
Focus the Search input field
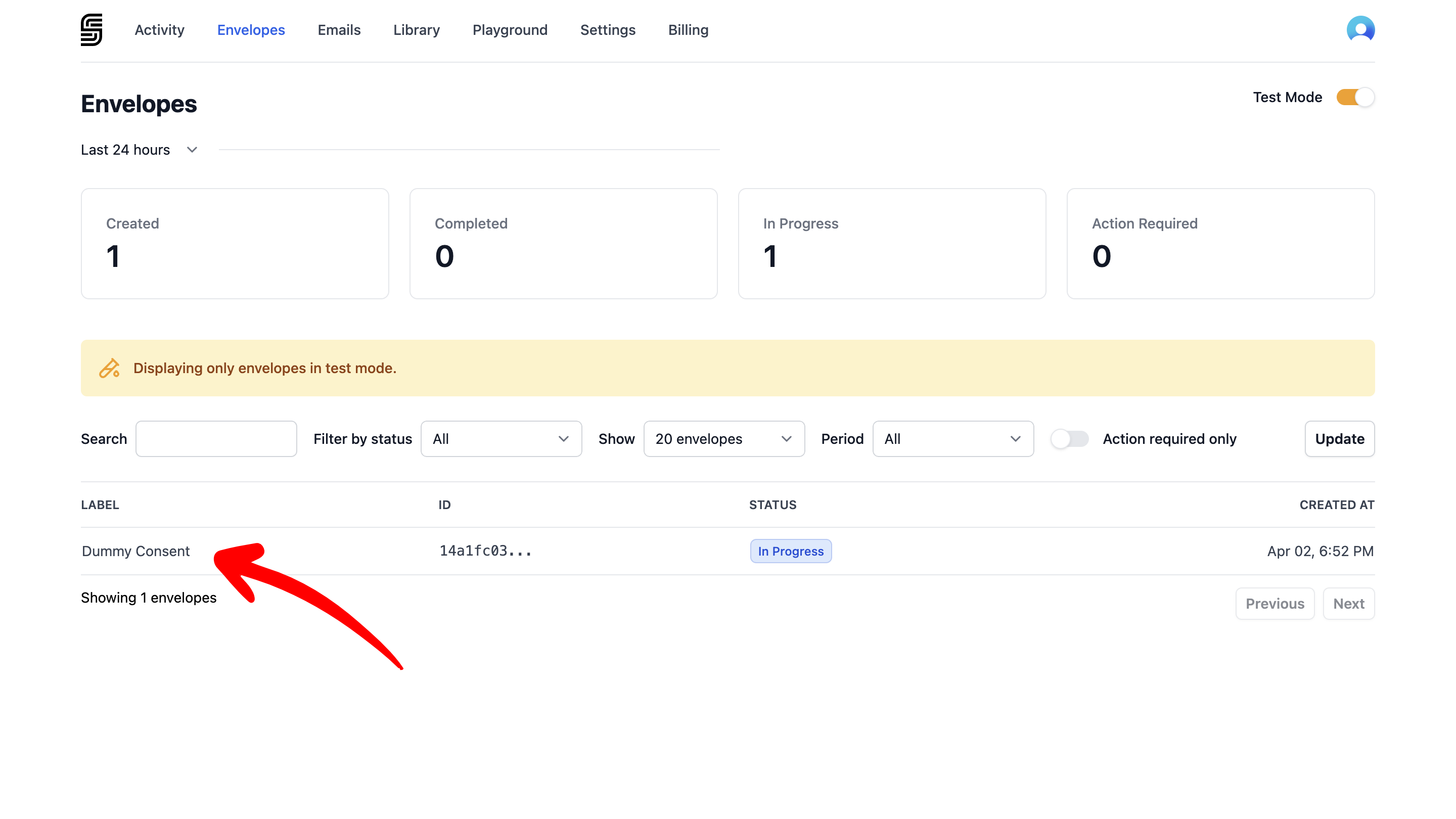[216, 439]
